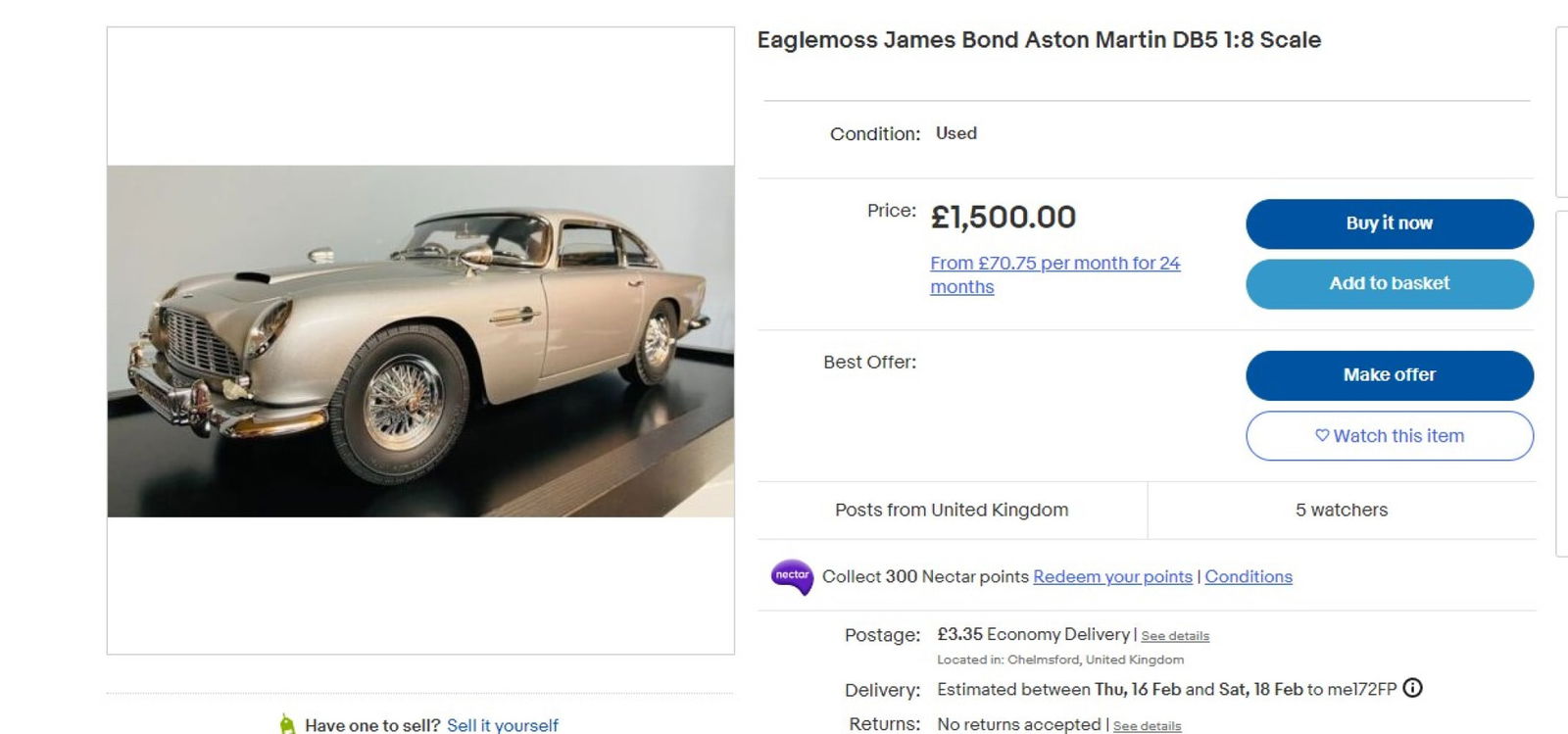See details for Economy Delivery postage
Viewport: 1568px width, 734px height.
(x=1175, y=635)
